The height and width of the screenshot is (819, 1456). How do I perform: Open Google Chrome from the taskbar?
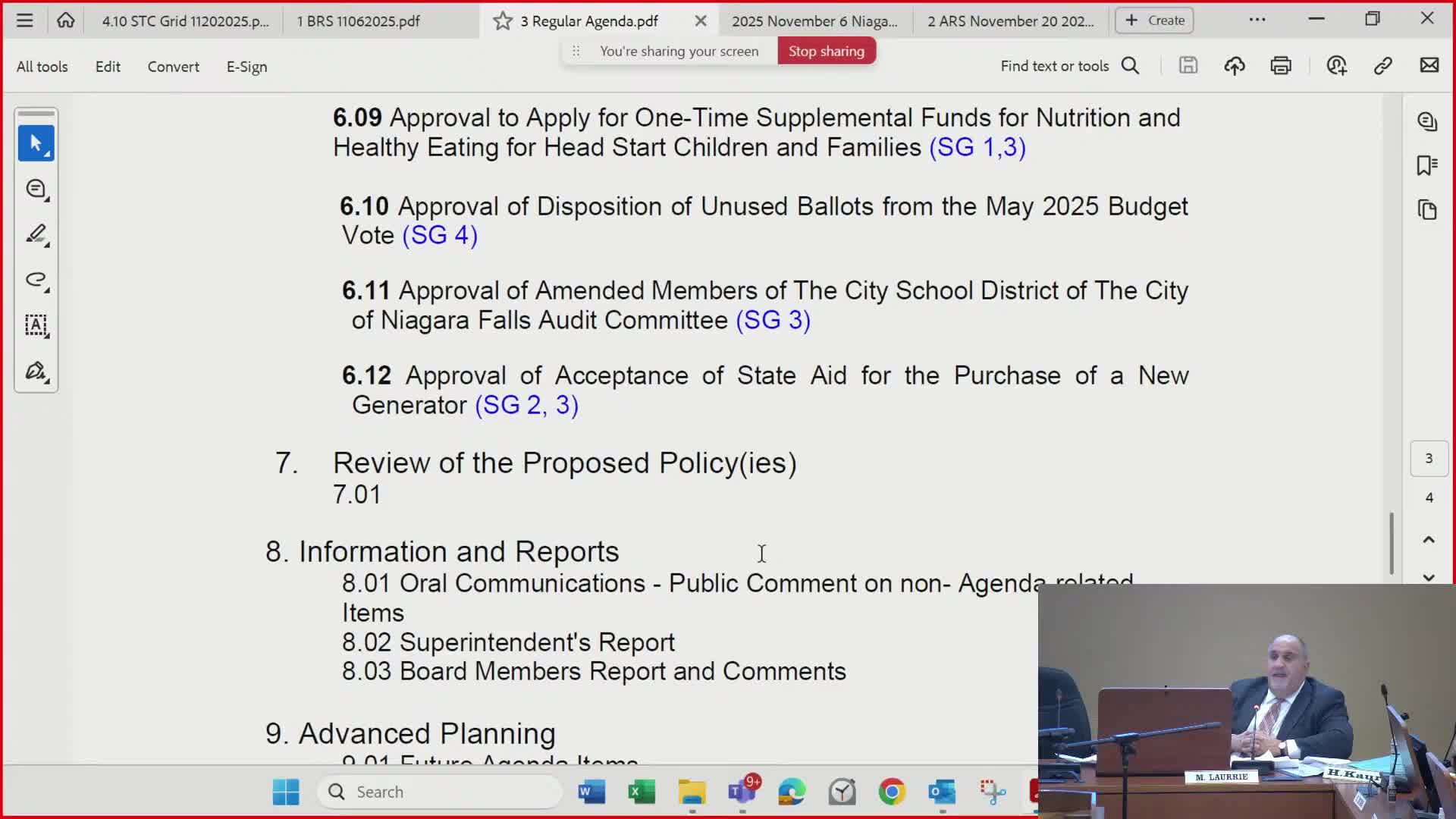892,792
